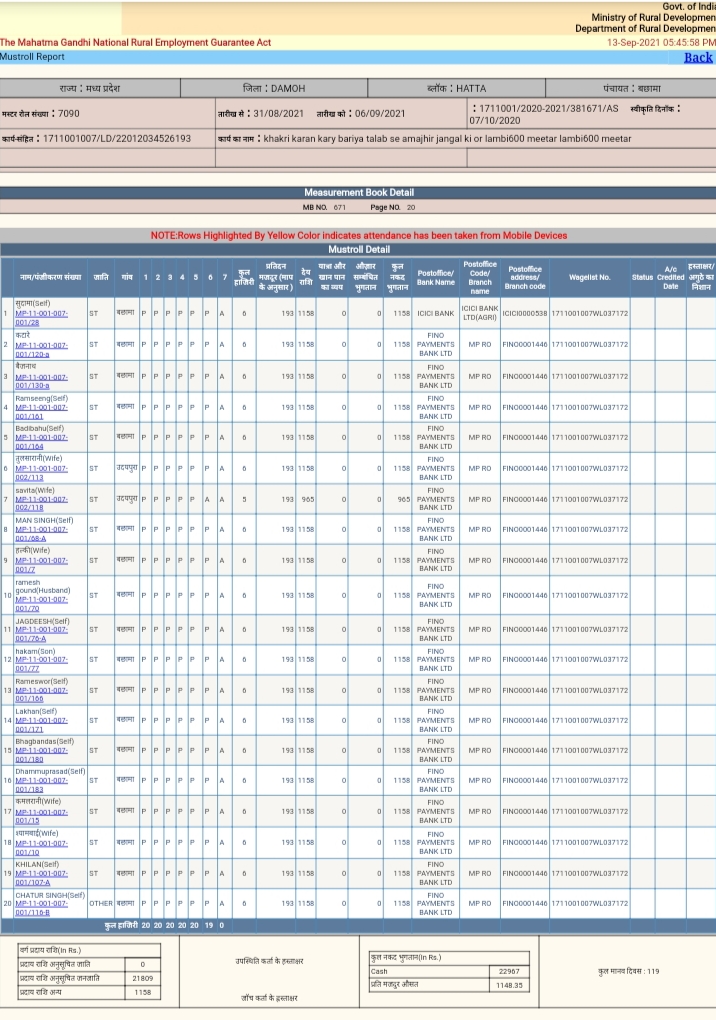Click the 'Wagelist No.' column header
The height and width of the screenshot is (1020, 716).
pyautogui.click(x=589, y=277)
